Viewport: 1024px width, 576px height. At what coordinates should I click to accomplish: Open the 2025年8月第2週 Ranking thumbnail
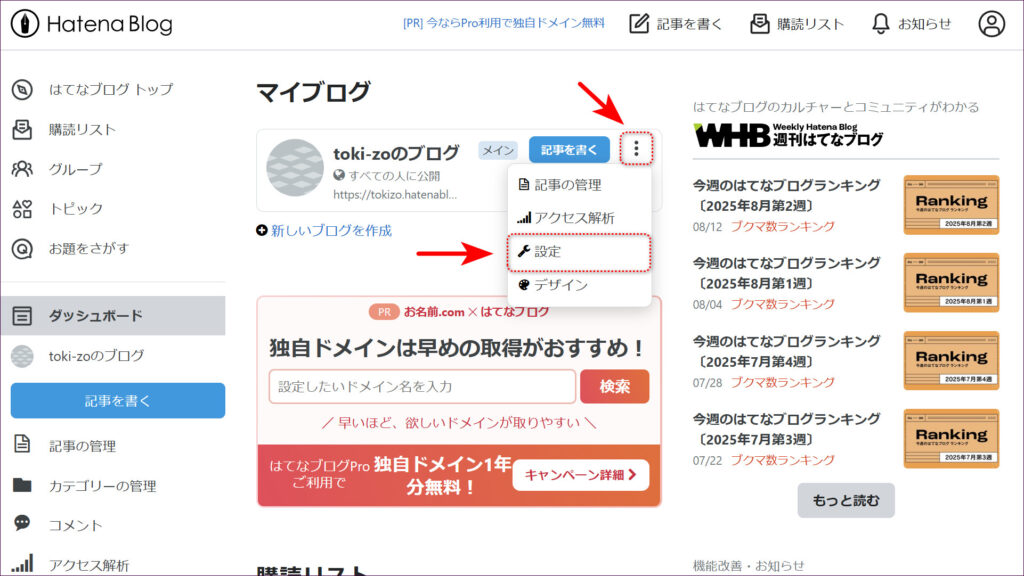point(950,204)
